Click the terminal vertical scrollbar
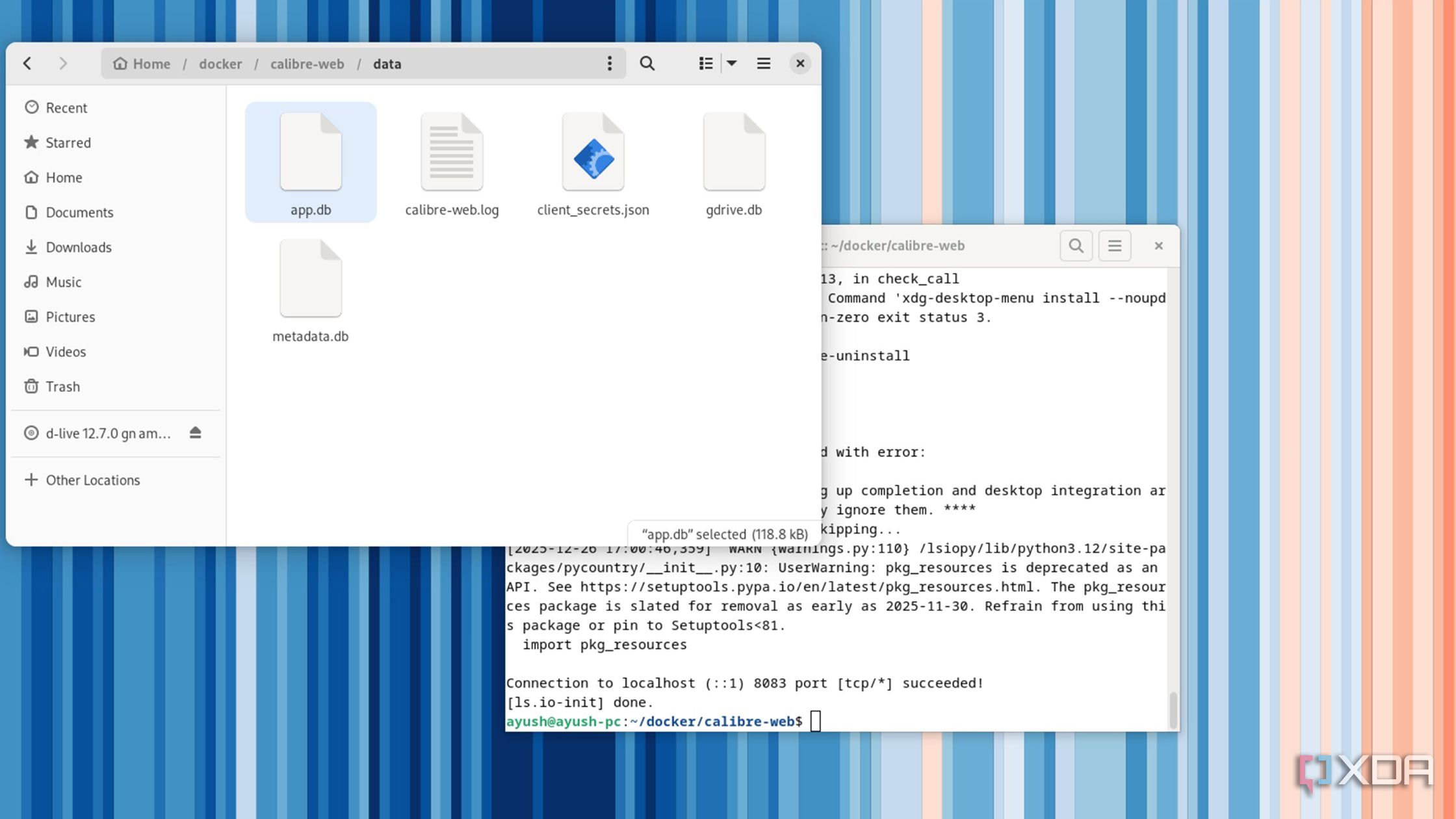1456x819 pixels. (1173, 710)
